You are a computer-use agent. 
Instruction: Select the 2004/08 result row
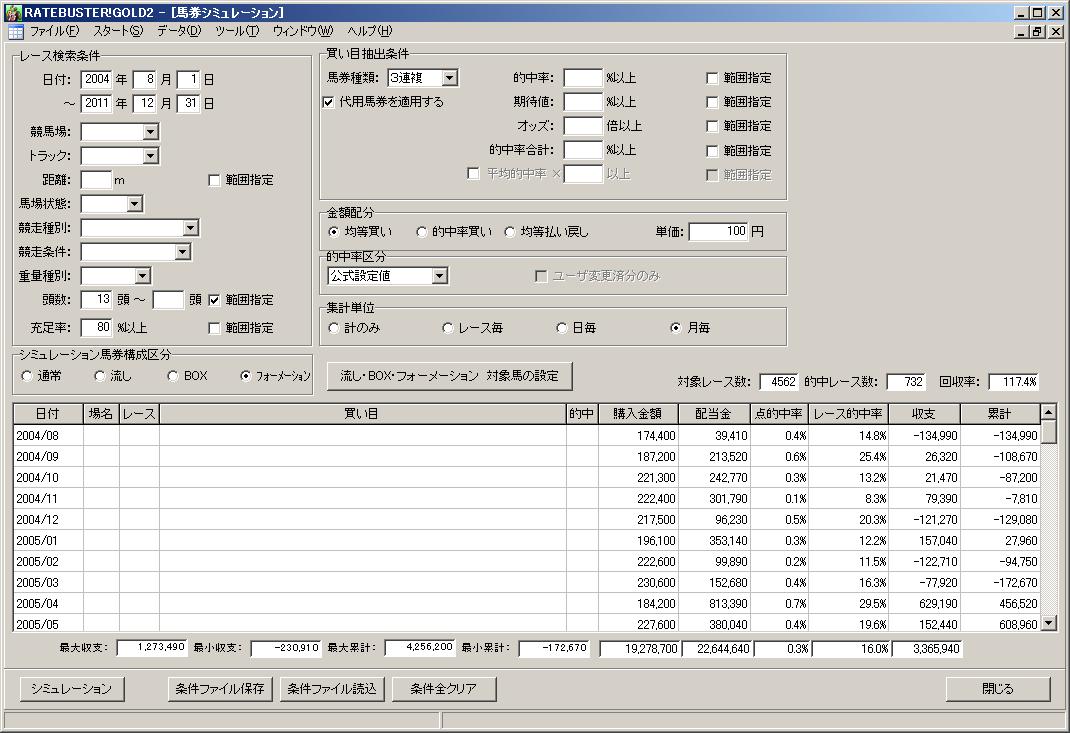(527, 436)
